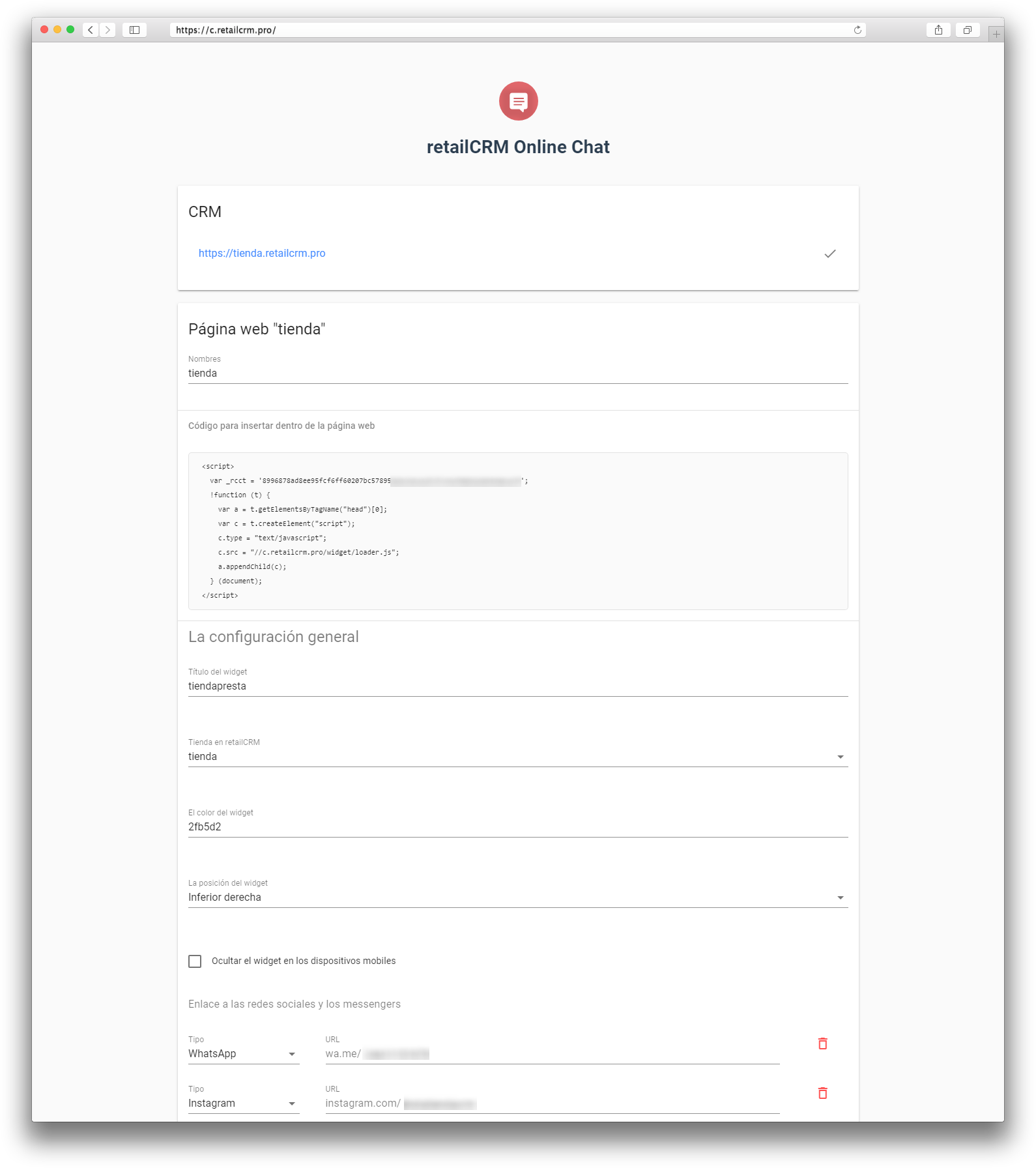1036x1168 pixels.
Task: Check Ocultar el widget en dispositivos mobiles
Action: coord(195,961)
